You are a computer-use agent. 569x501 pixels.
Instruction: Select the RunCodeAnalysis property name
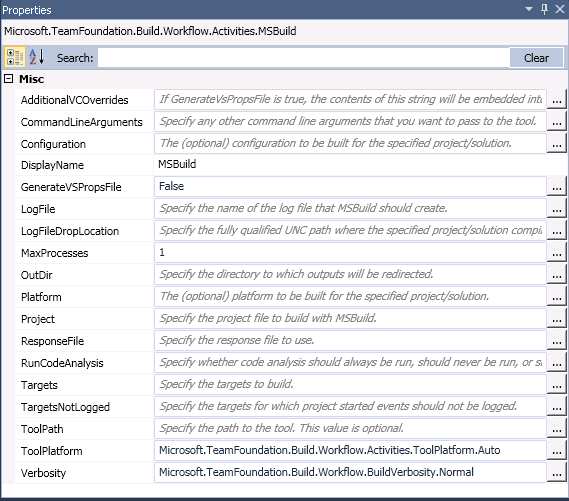(62, 363)
